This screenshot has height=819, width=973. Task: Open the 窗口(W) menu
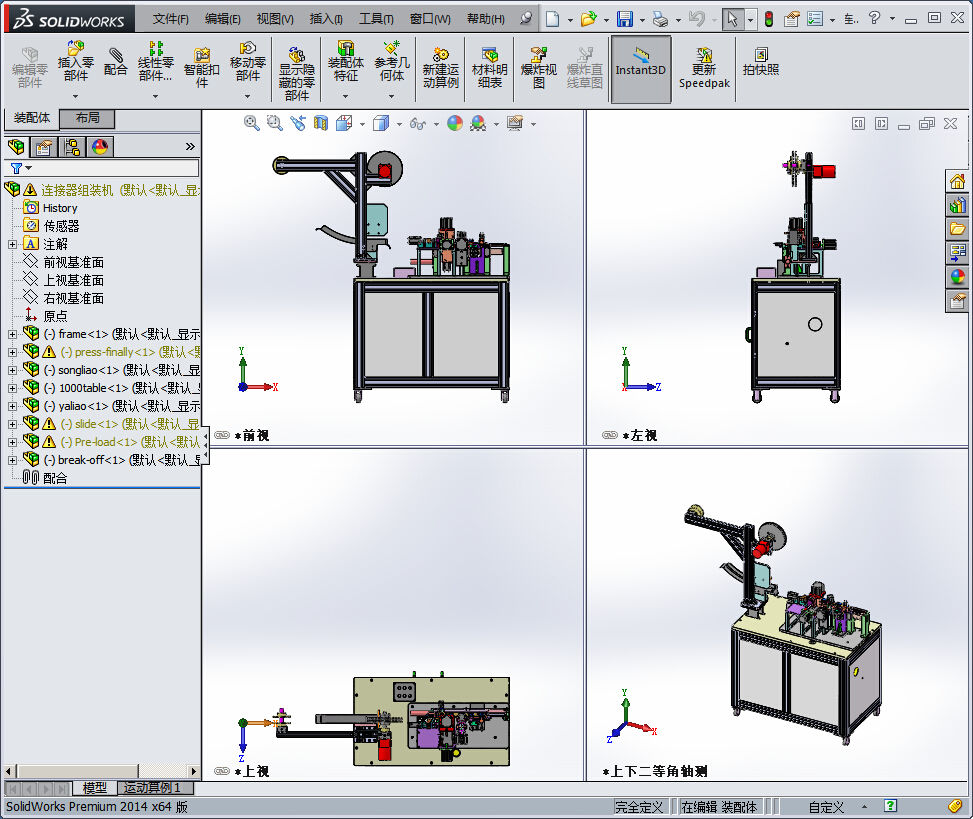point(430,19)
